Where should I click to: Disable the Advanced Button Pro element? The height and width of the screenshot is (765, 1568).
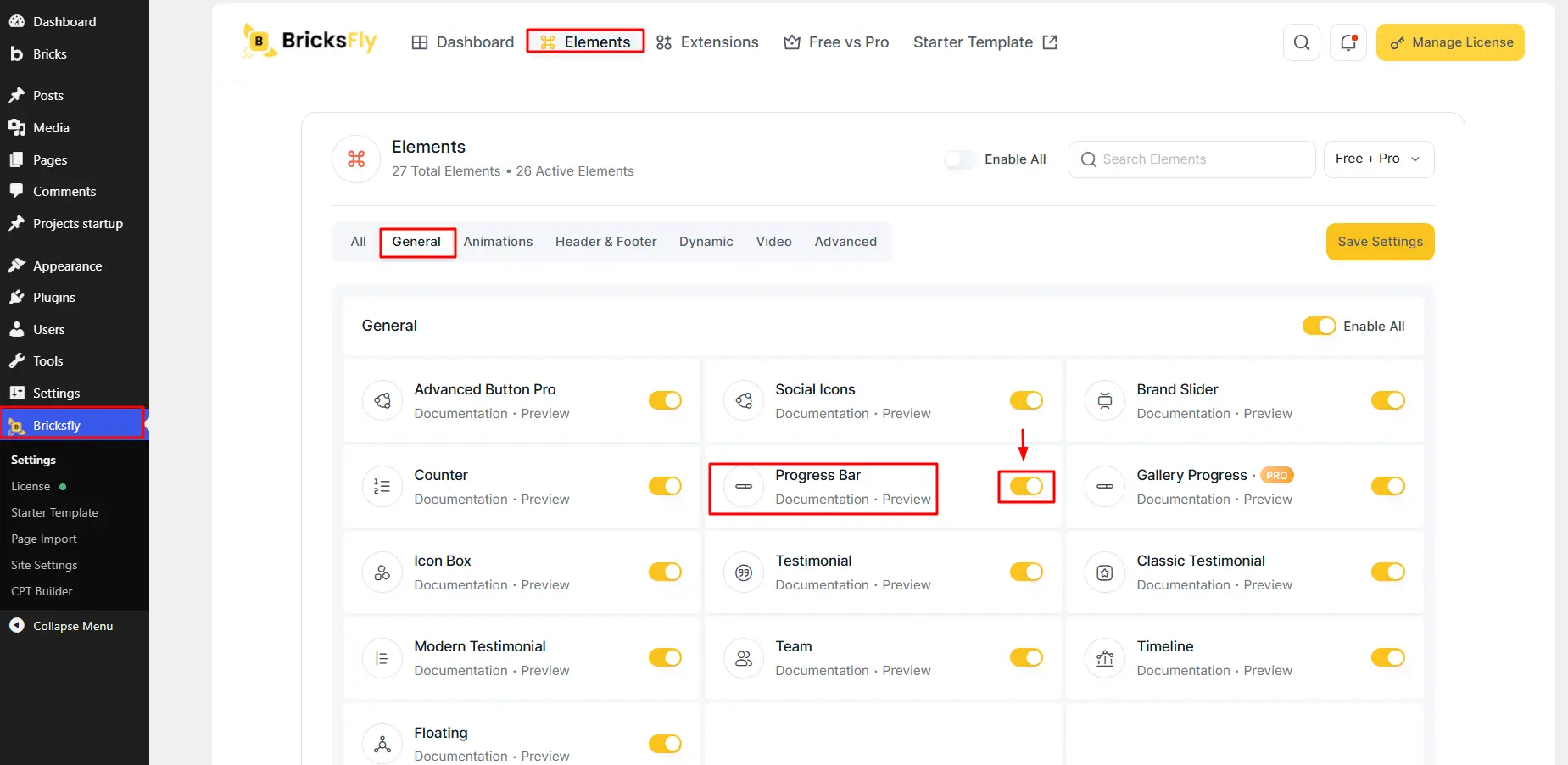tap(666, 400)
